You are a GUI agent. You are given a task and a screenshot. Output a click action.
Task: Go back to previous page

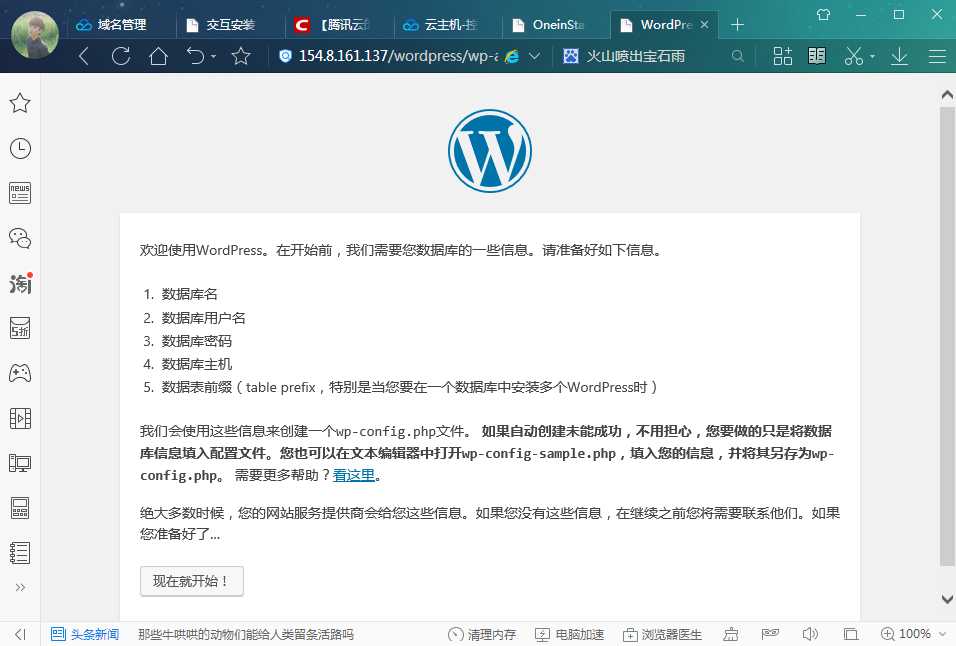[84, 56]
